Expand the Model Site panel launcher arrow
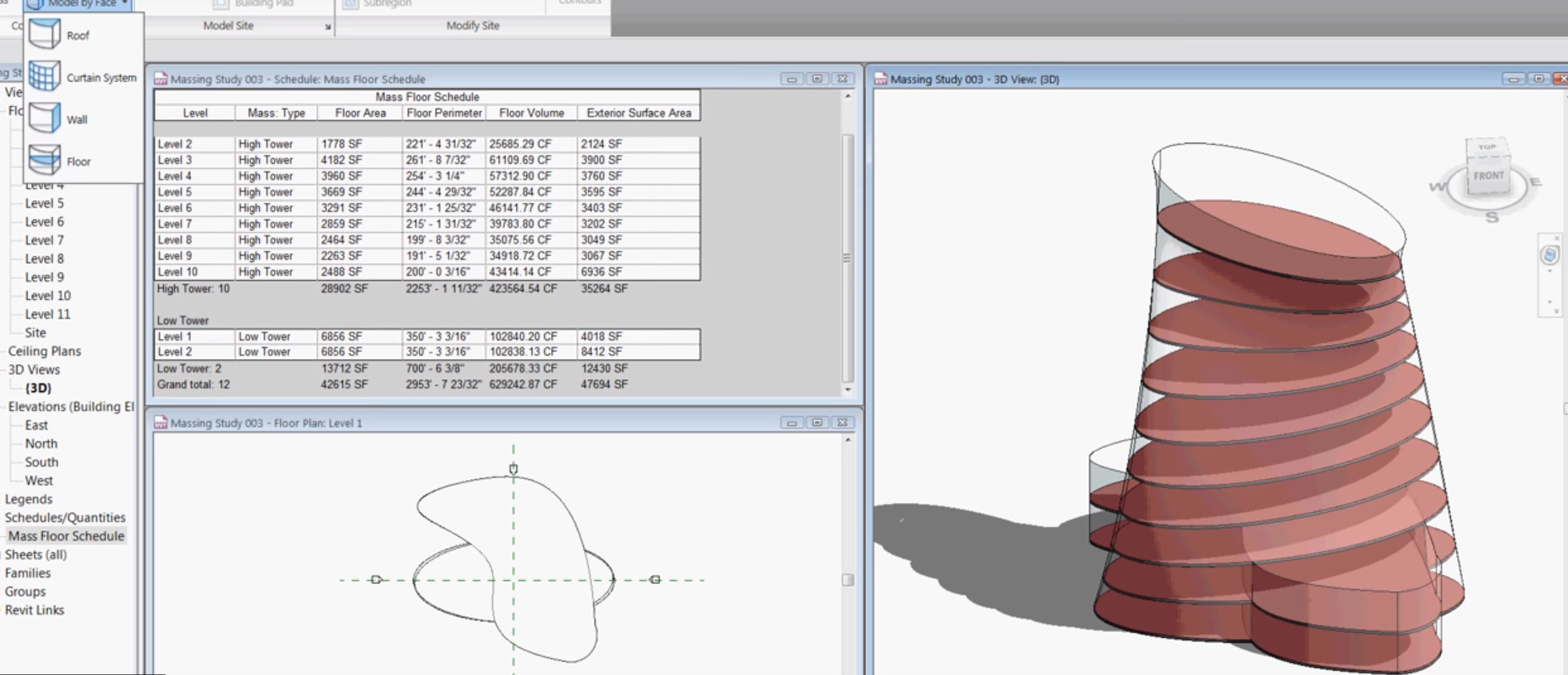This screenshot has height=675, width=1568. coord(328,27)
